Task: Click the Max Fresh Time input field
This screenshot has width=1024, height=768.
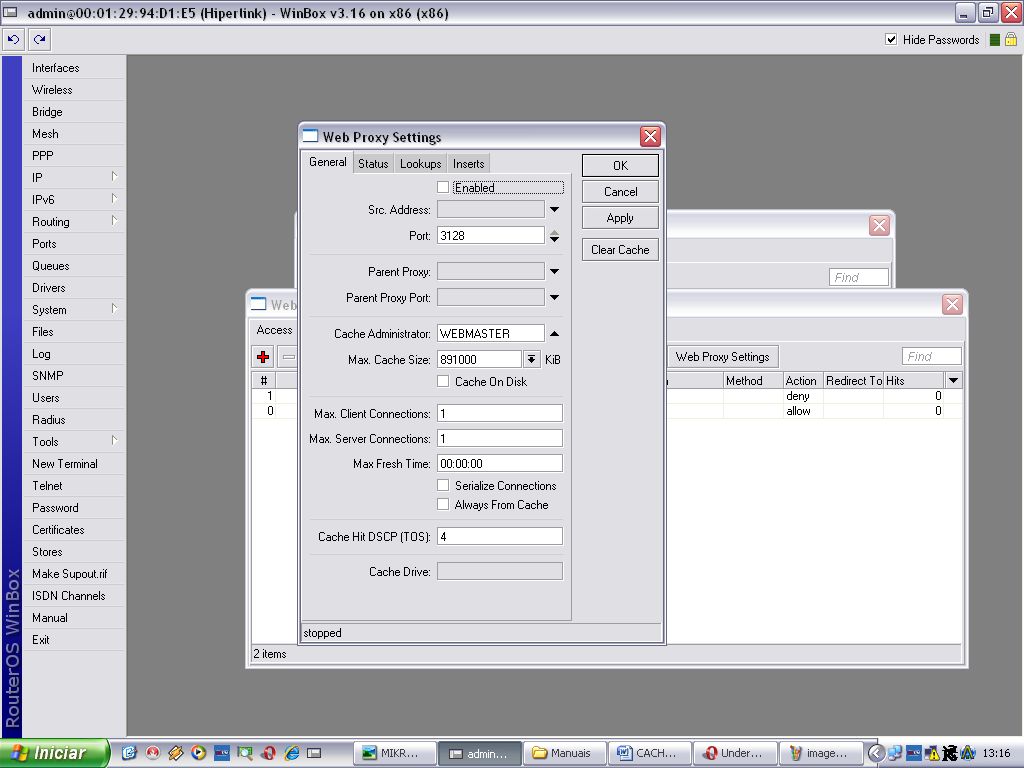Action: click(499, 464)
